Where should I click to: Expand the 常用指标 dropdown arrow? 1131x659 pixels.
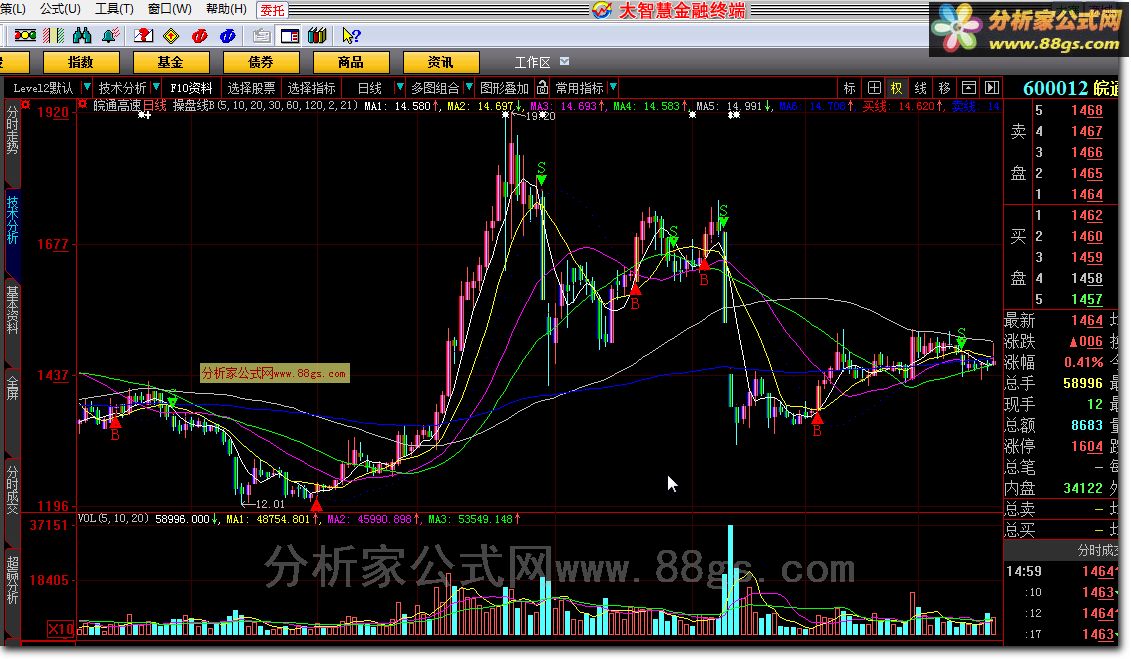[613, 87]
